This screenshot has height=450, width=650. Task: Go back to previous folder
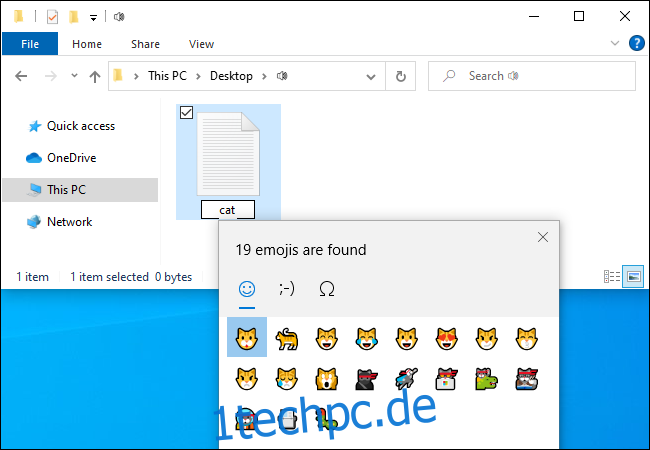(x=21, y=76)
